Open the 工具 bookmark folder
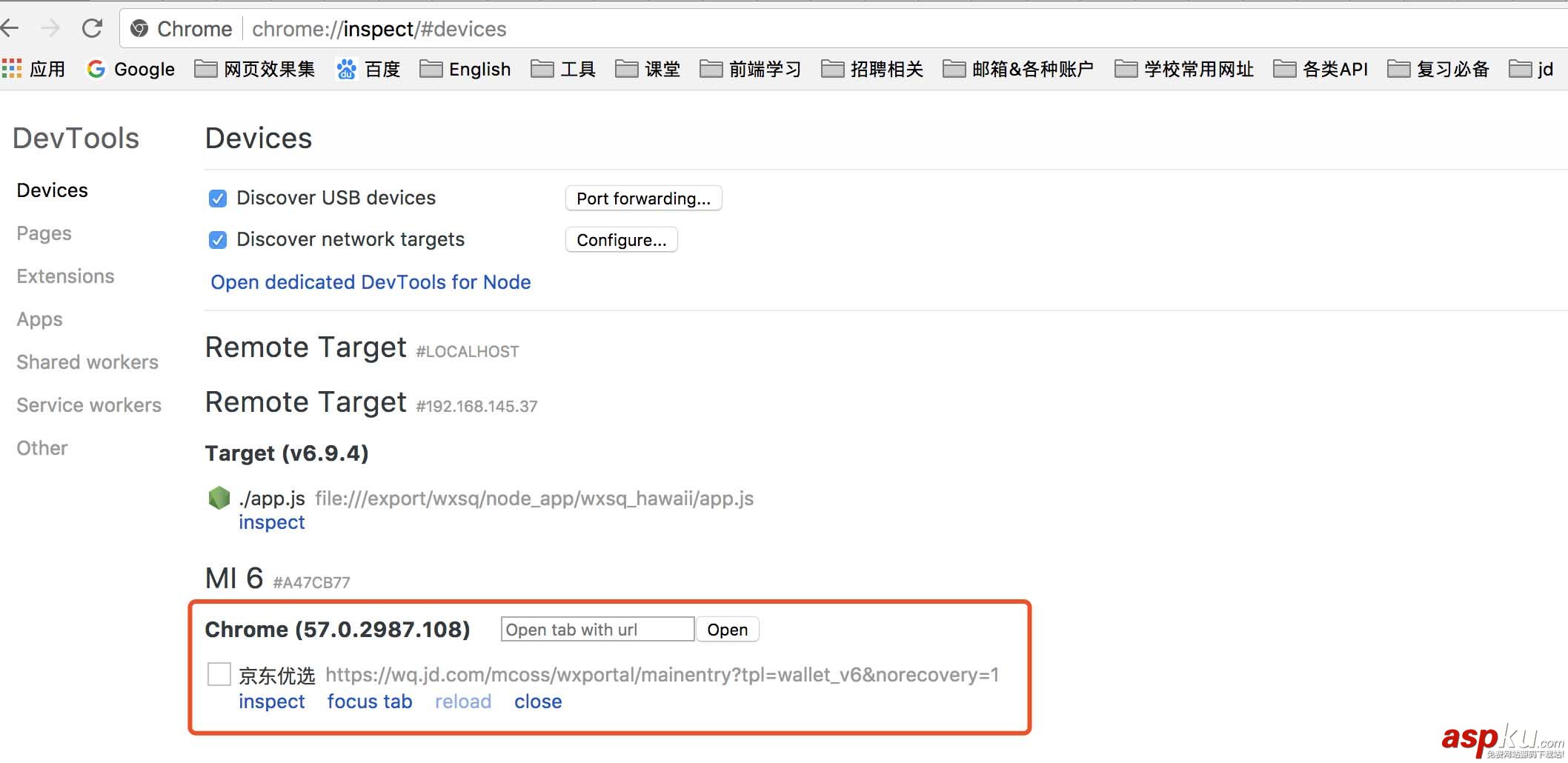Screen dimensions: 1568x763 (563, 69)
